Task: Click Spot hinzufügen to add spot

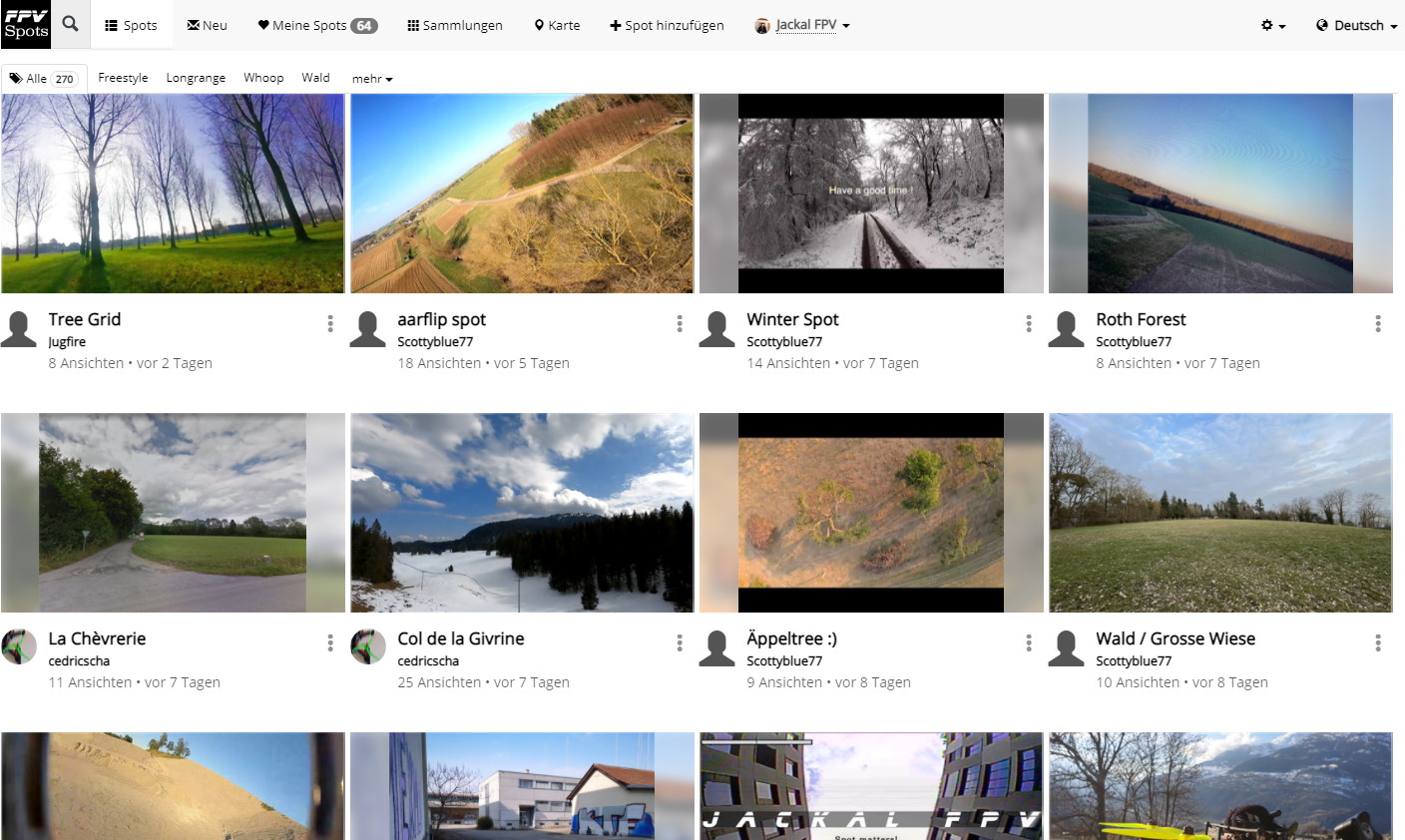Action: [667, 25]
